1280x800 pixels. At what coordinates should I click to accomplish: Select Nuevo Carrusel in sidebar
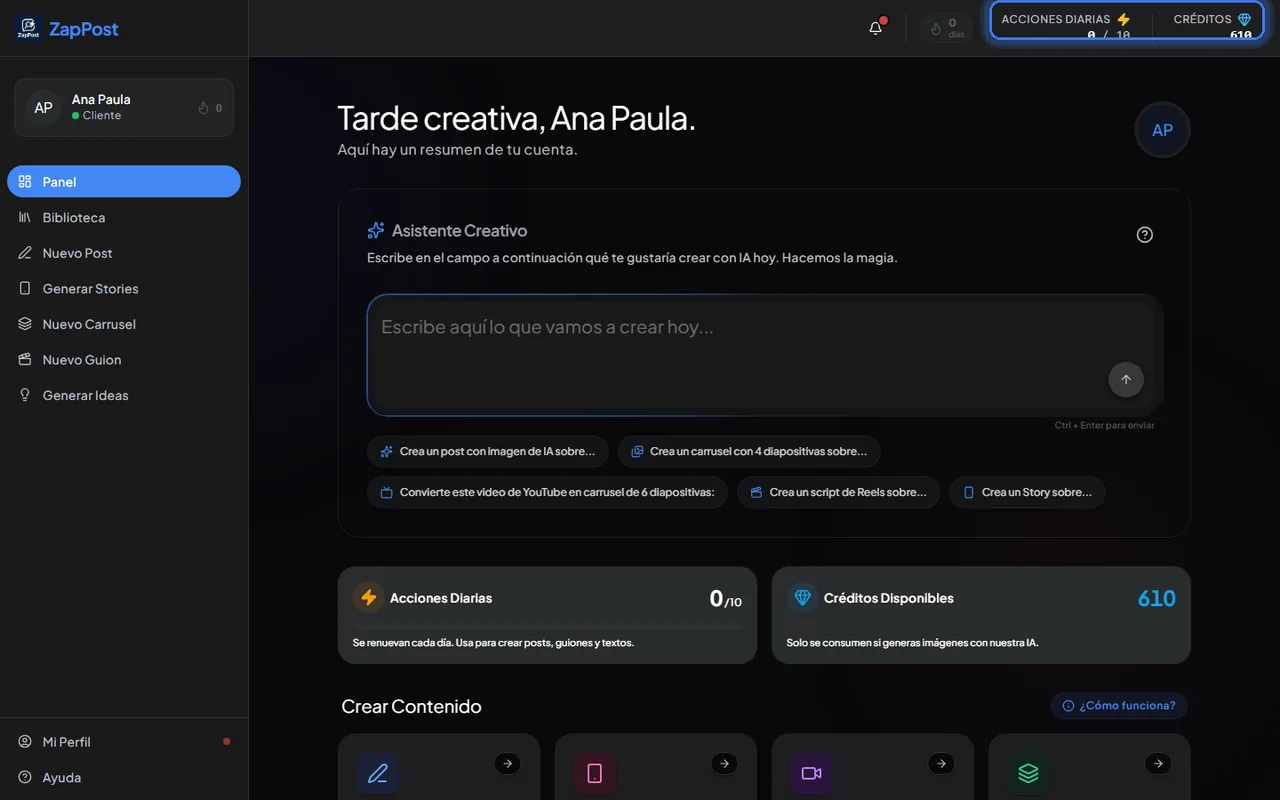(x=124, y=324)
